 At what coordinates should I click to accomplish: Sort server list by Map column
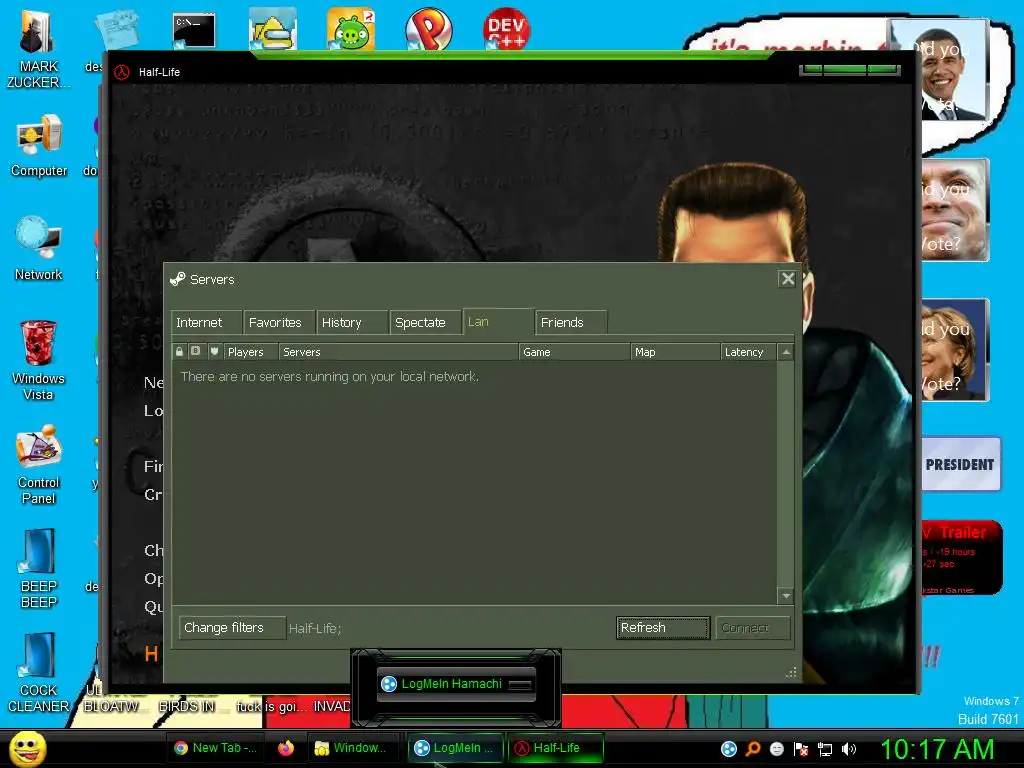tap(676, 352)
